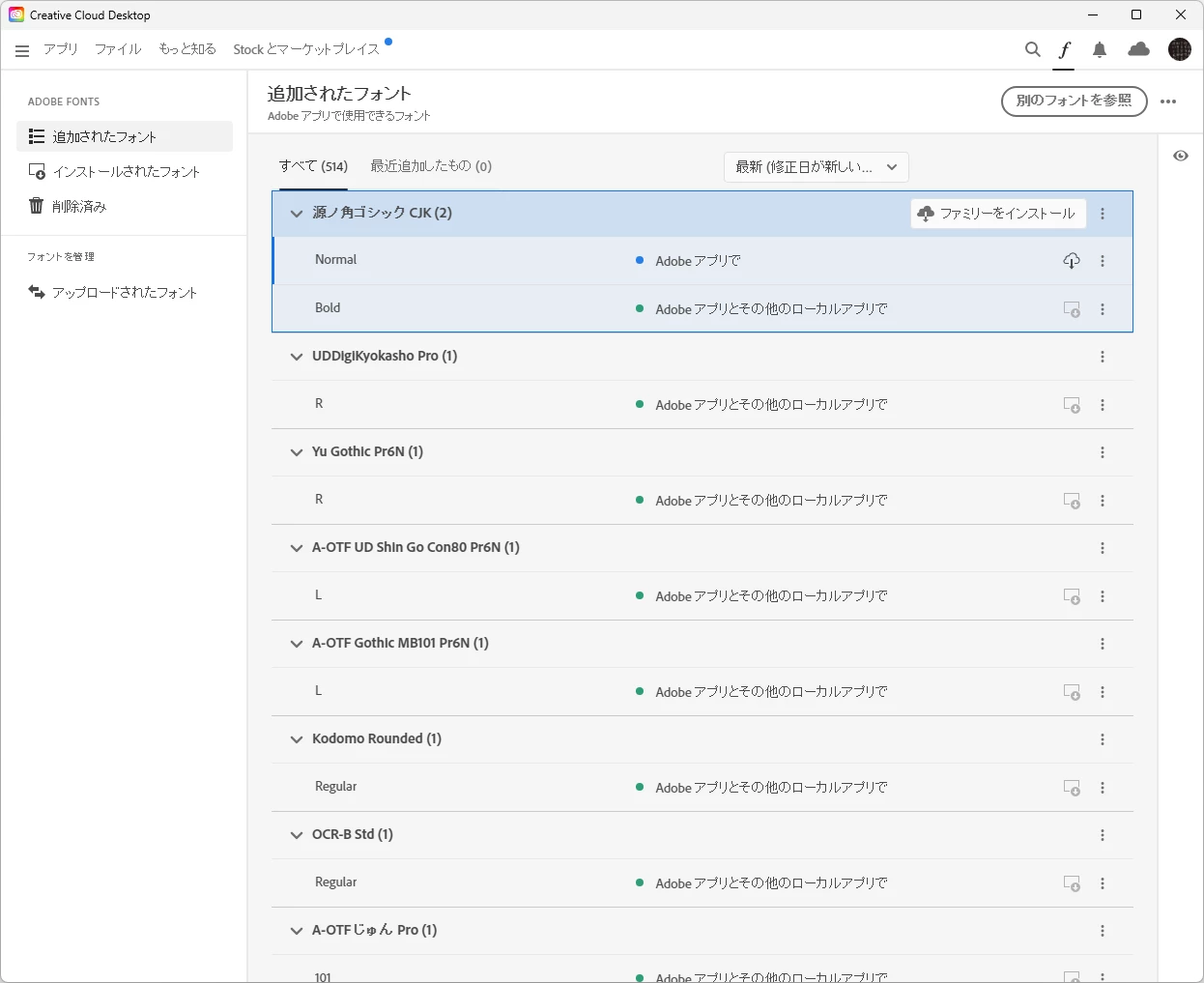Click install icon for Kodomo Rounded Regular

coord(1072,788)
